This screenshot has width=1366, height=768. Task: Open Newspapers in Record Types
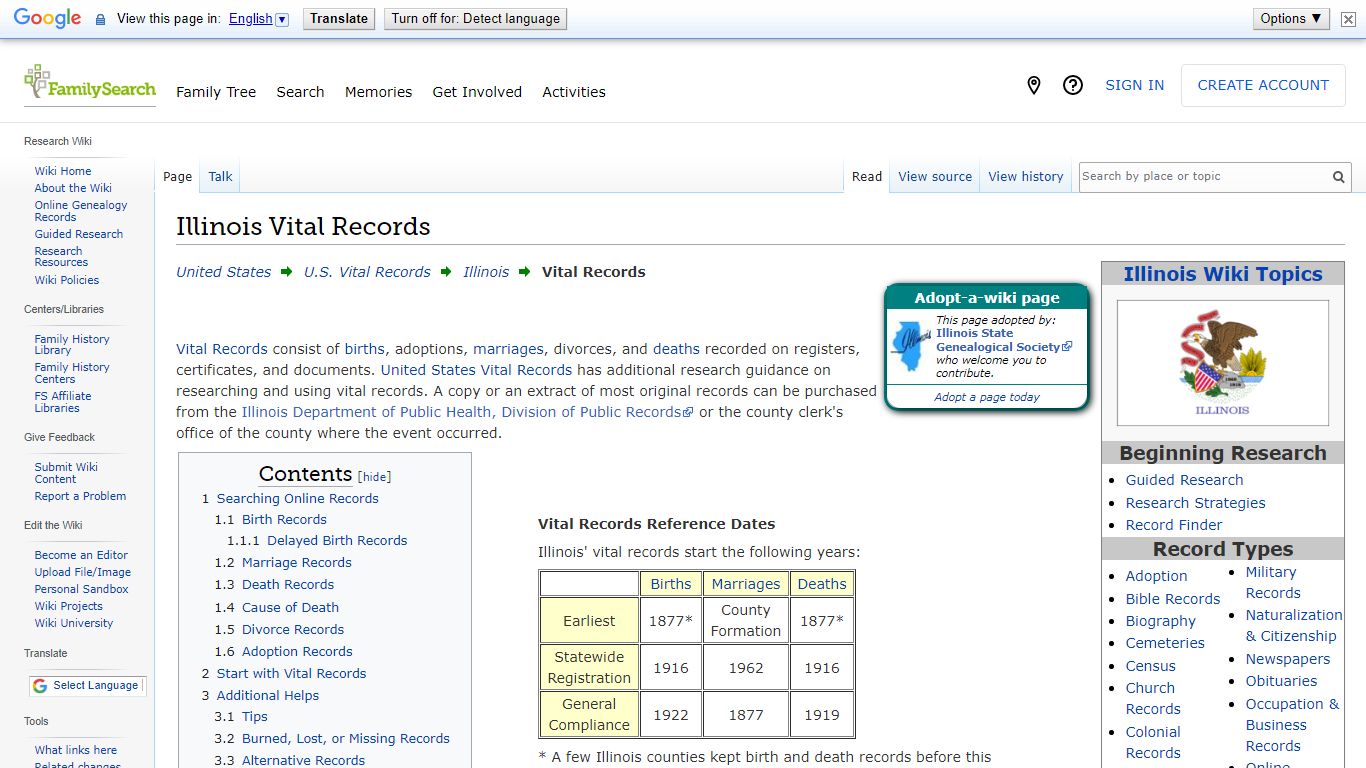pyautogui.click(x=1288, y=659)
